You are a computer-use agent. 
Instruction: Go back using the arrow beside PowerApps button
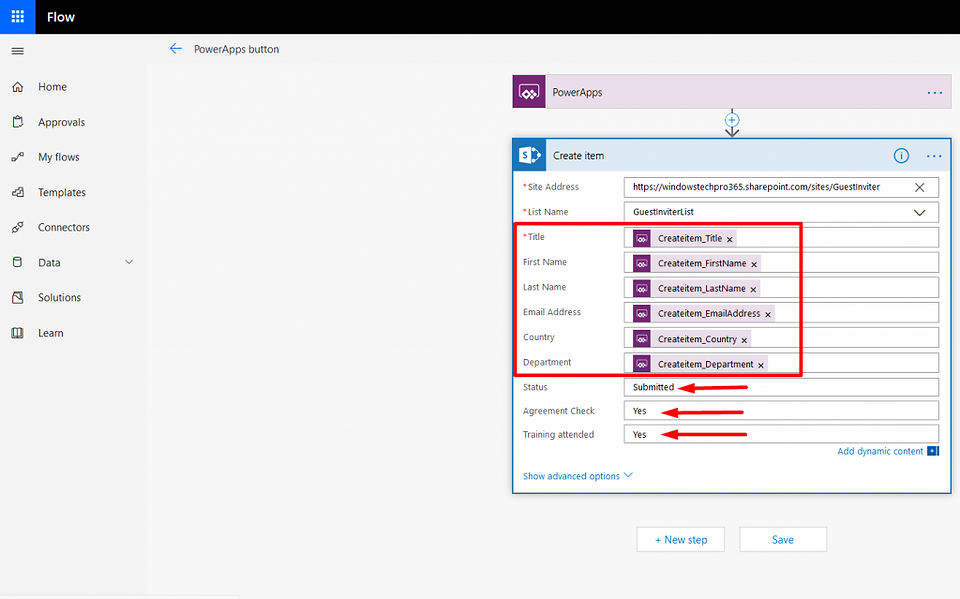point(176,48)
